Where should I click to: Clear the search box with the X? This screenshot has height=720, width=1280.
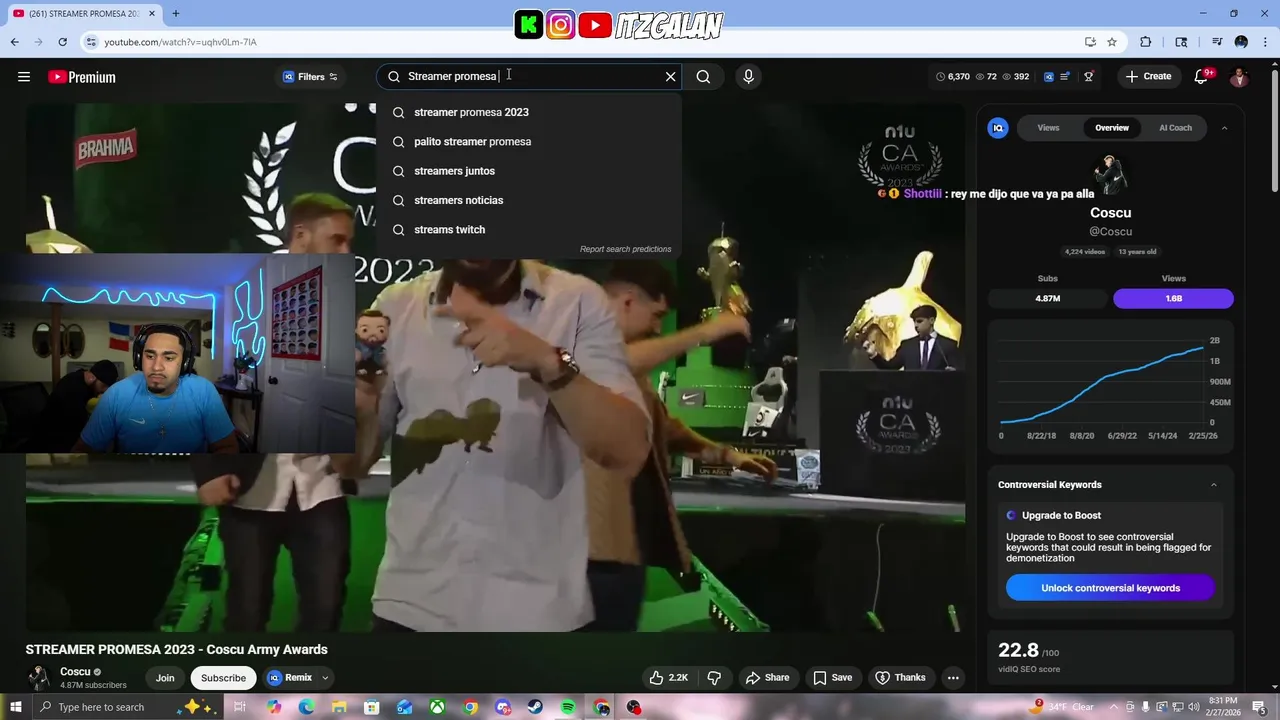[670, 76]
